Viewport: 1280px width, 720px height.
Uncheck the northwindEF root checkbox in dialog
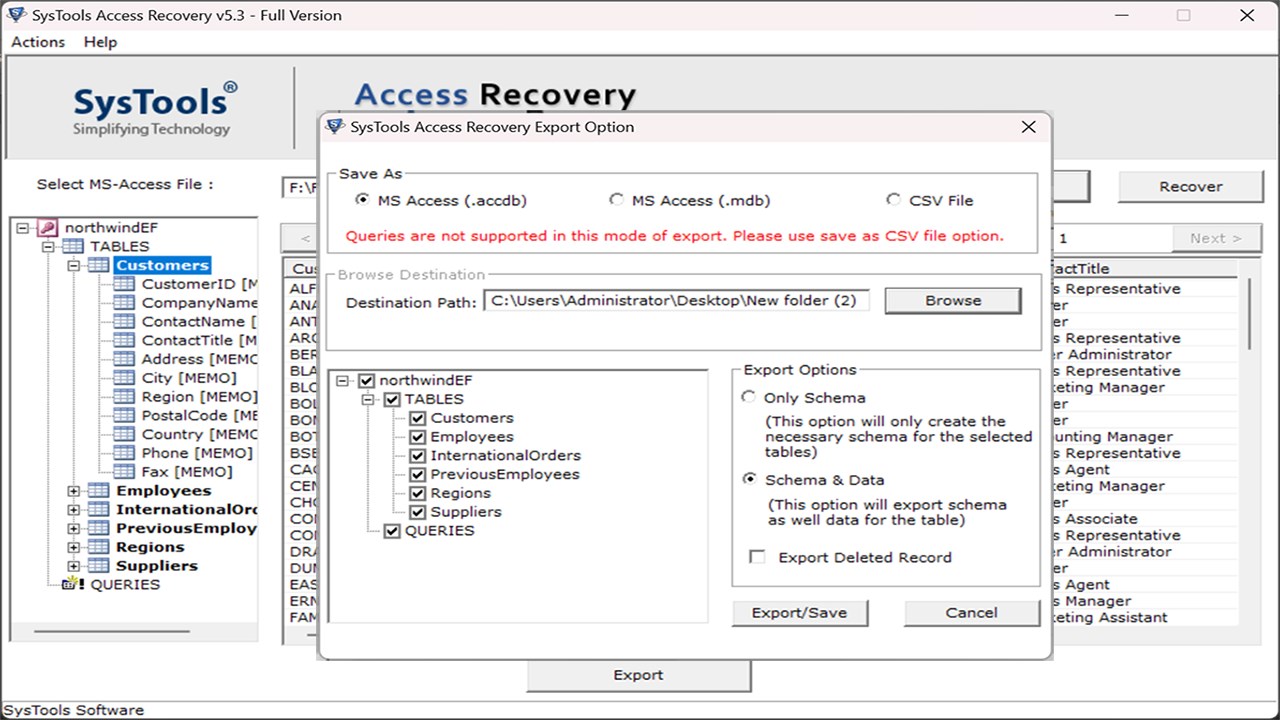[x=366, y=380]
